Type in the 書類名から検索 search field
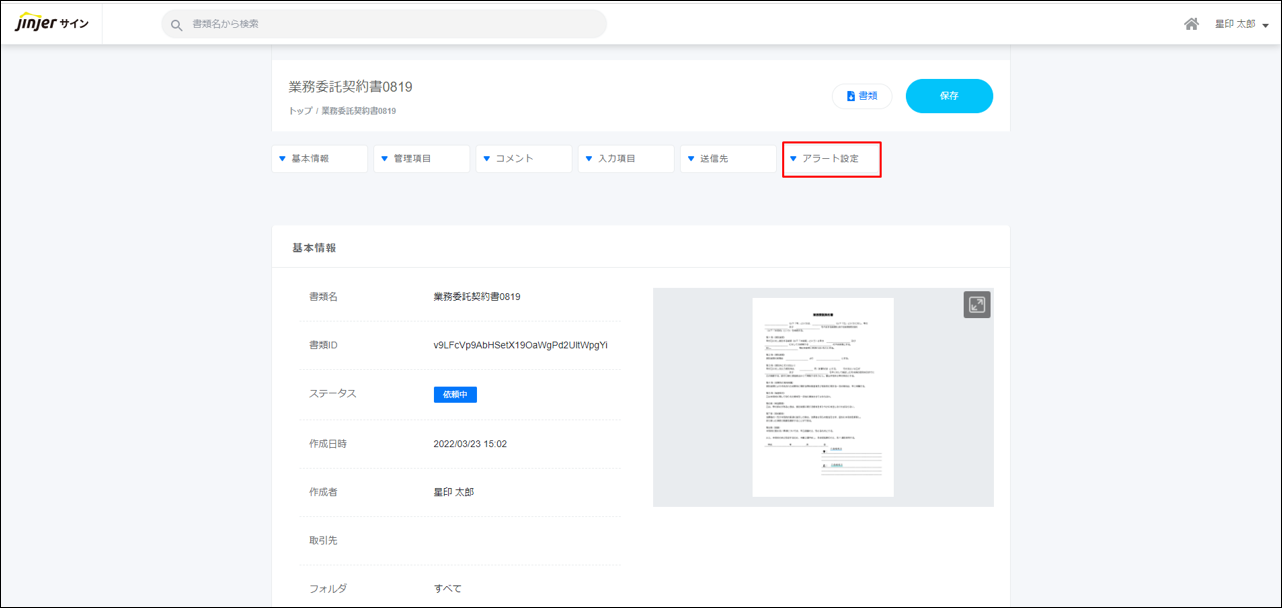The width and height of the screenshot is (1282, 608). pos(390,24)
